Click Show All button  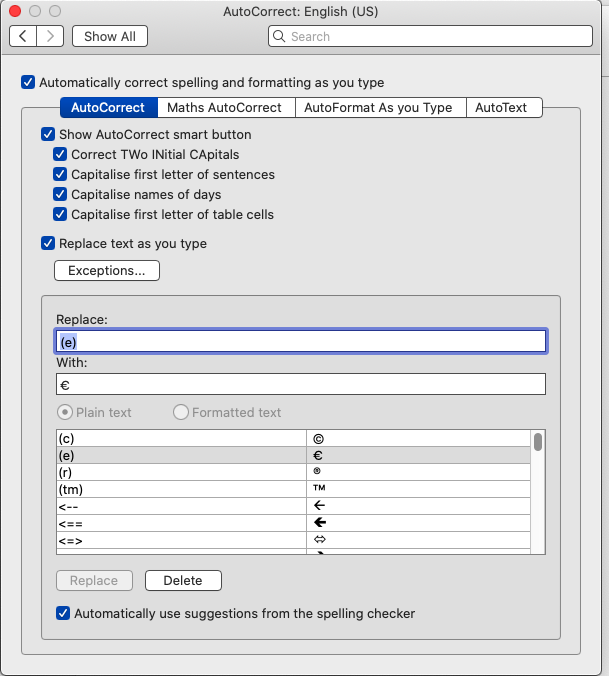pos(110,36)
